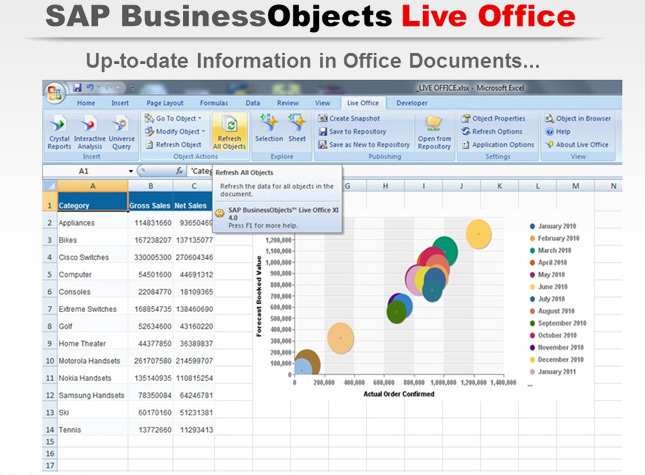This screenshot has width=645, height=475.
Task: Choose Save to Repository
Action: click(x=352, y=132)
